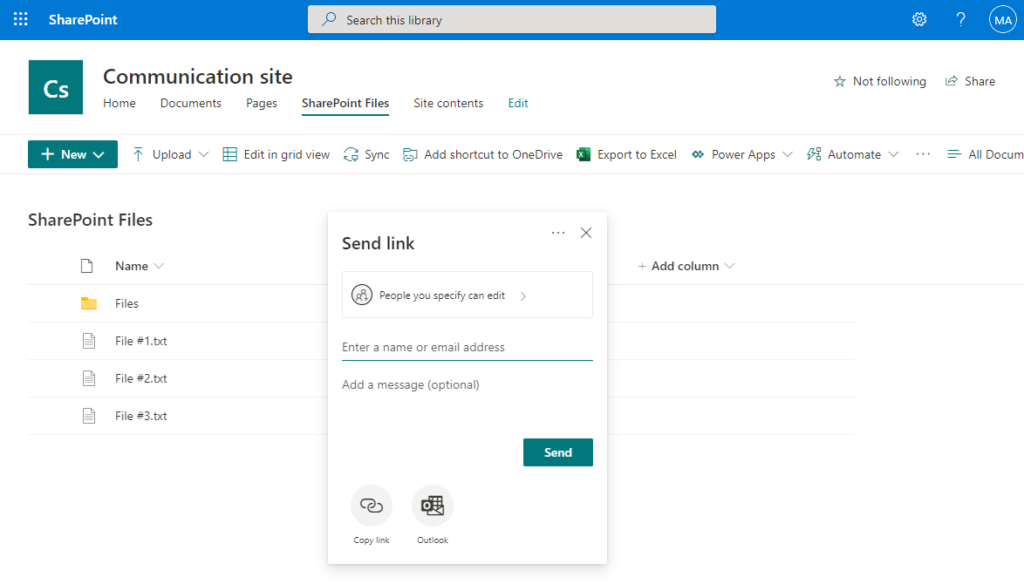Open File #3.txt name
The image size is (1024, 584).
(141, 416)
